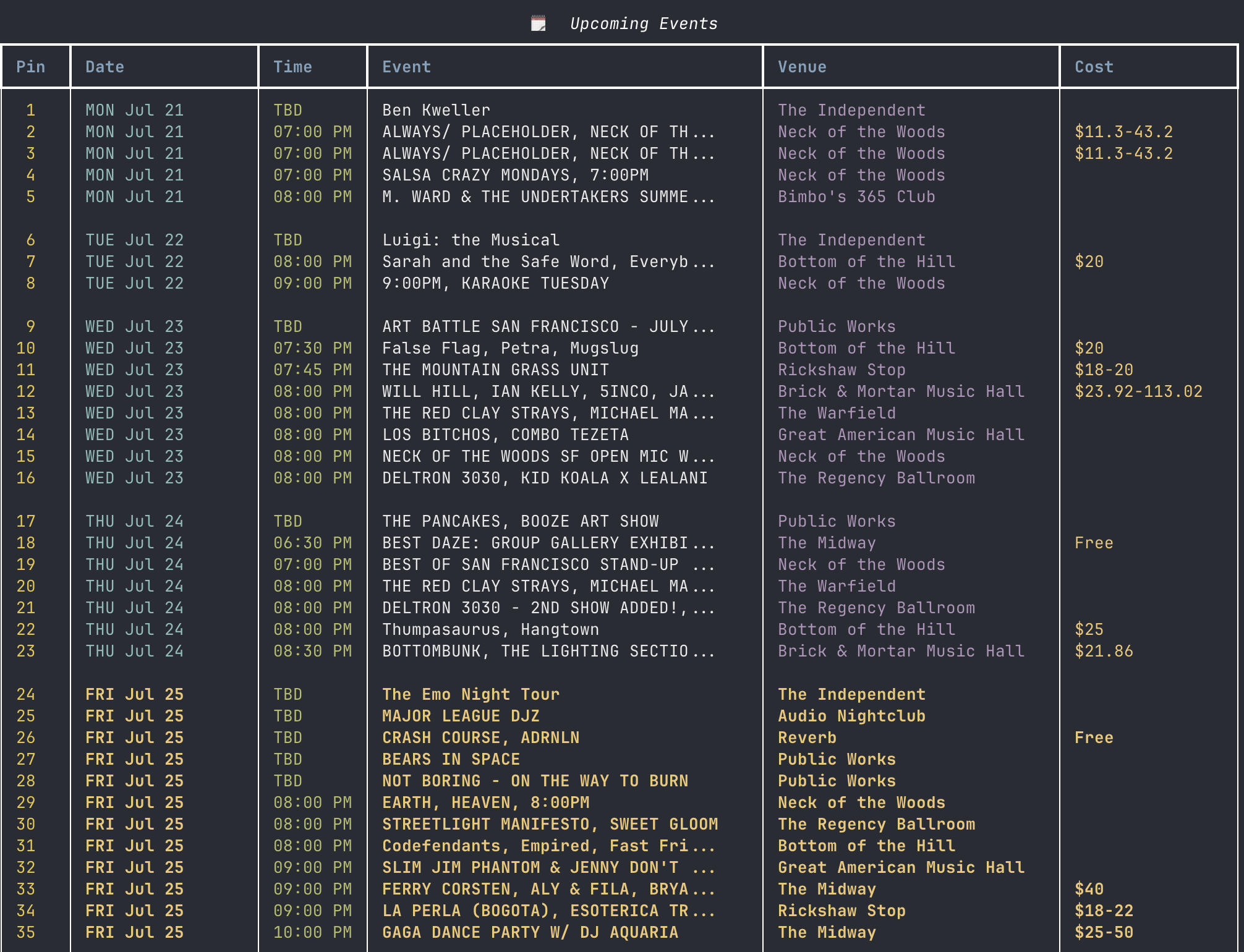Click EARTH, HEAVEN, 8:00PM event
The height and width of the screenshot is (952, 1244).
(485, 802)
